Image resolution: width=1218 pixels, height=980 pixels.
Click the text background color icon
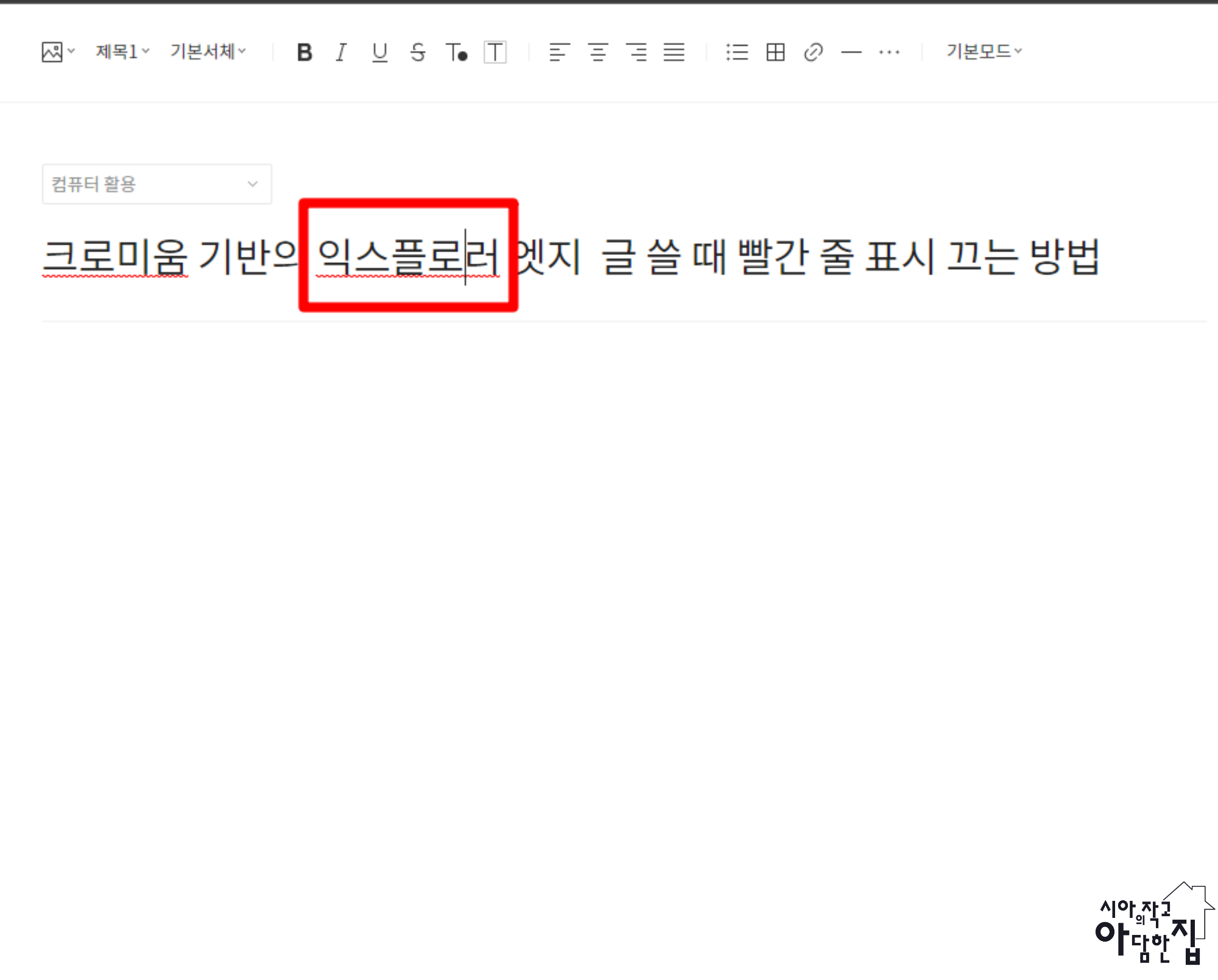495,53
